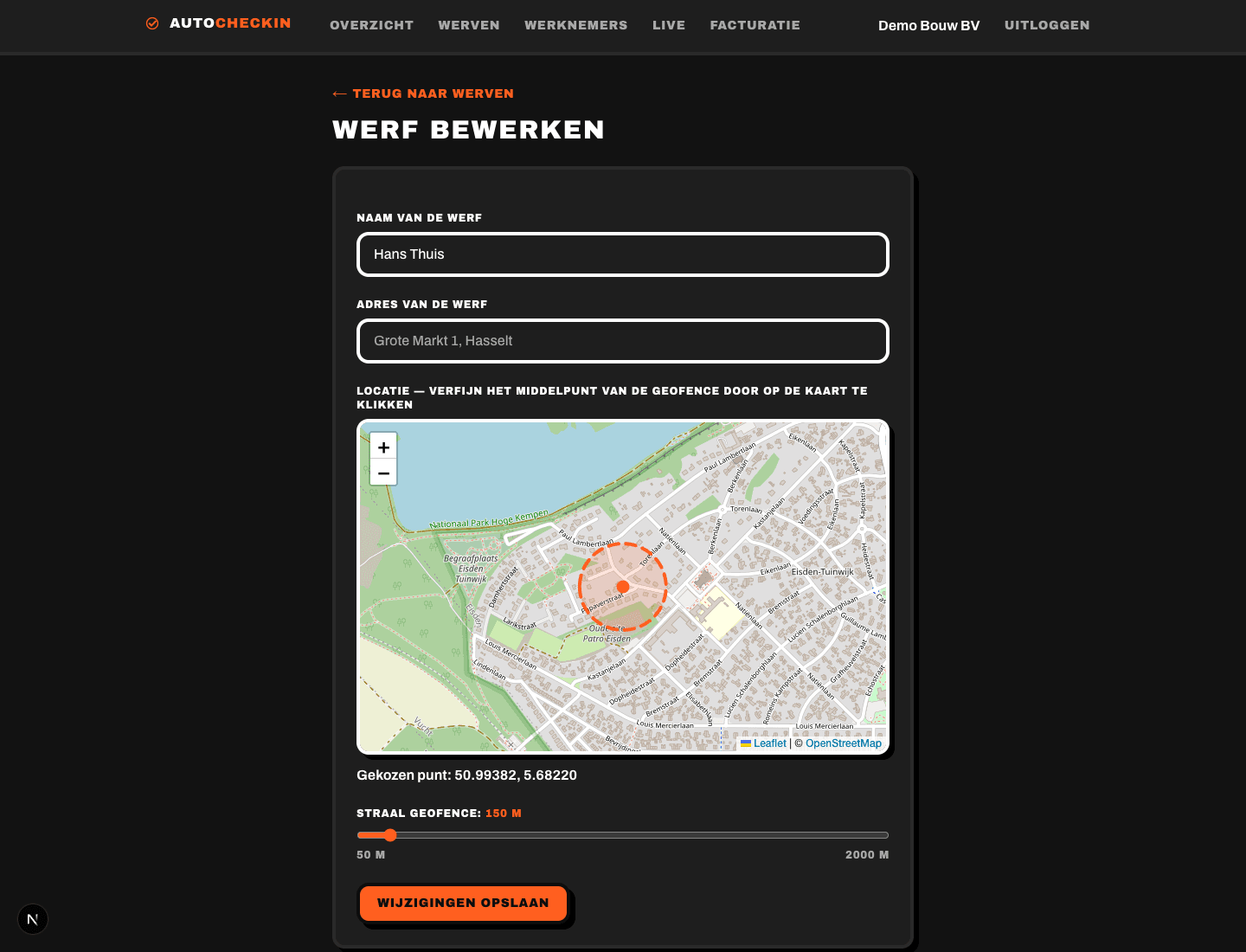Go to the Werven page
This screenshot has height=952, width=1246.
(469, 25)
